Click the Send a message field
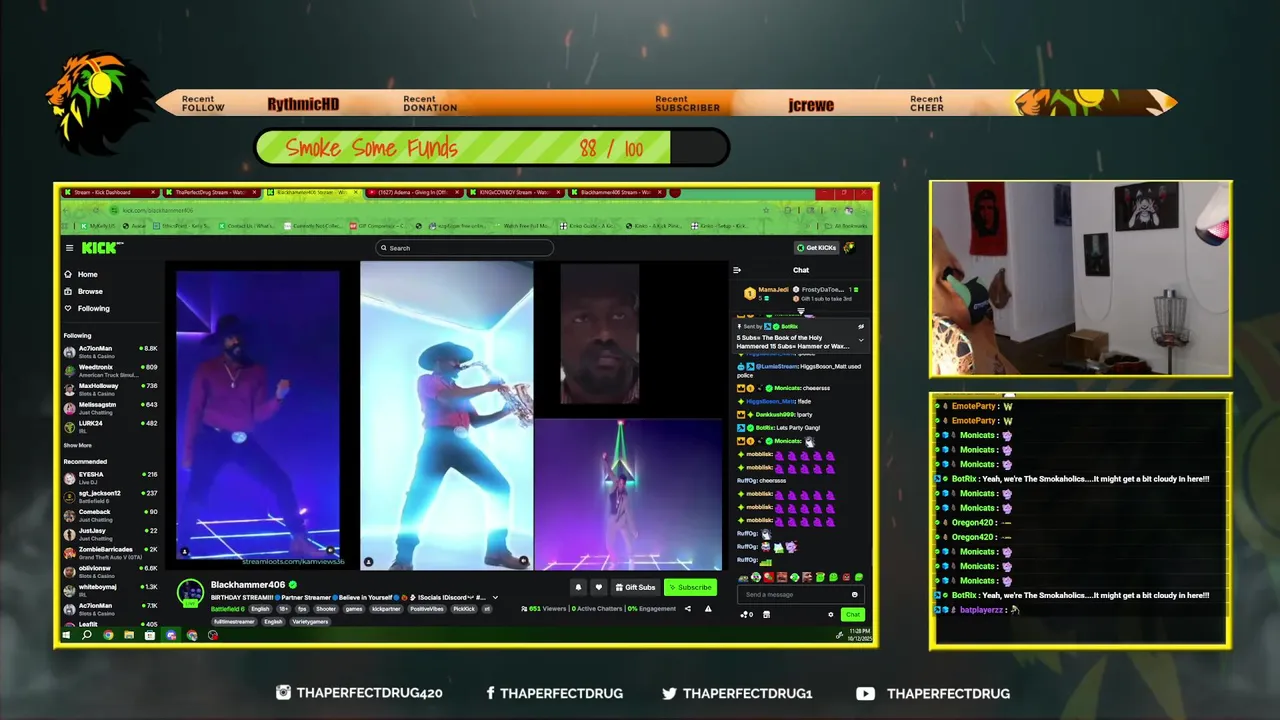 click(800, 594)
